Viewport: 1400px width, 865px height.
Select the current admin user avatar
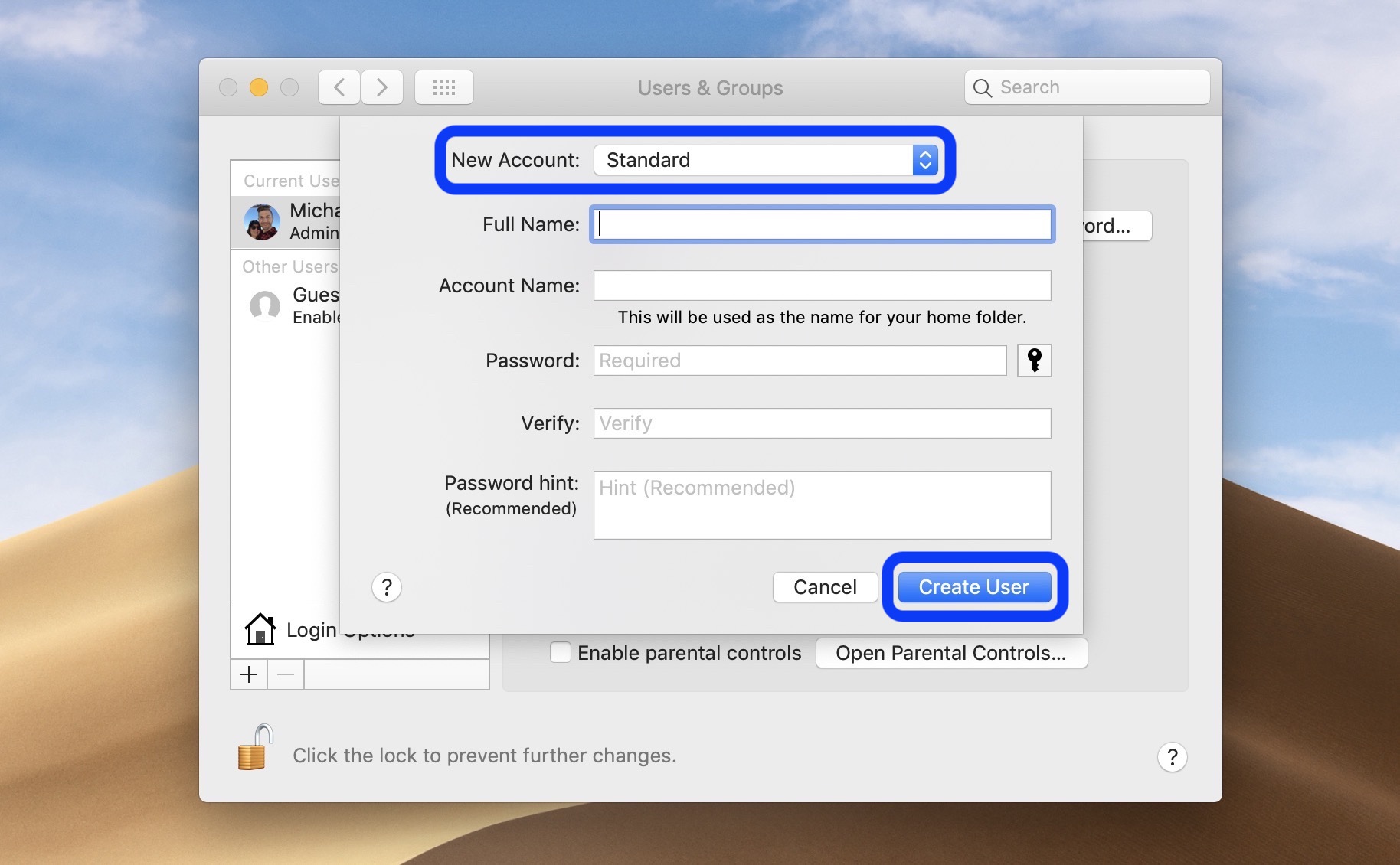coord(262,222)
